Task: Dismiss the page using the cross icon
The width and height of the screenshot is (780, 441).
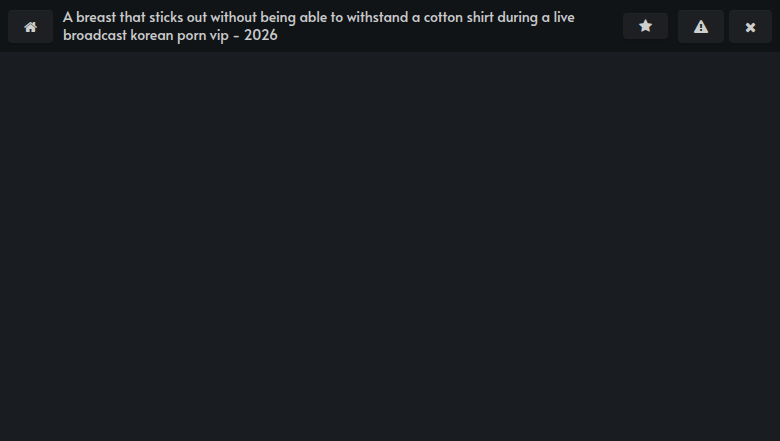Action: click(750, 27)
